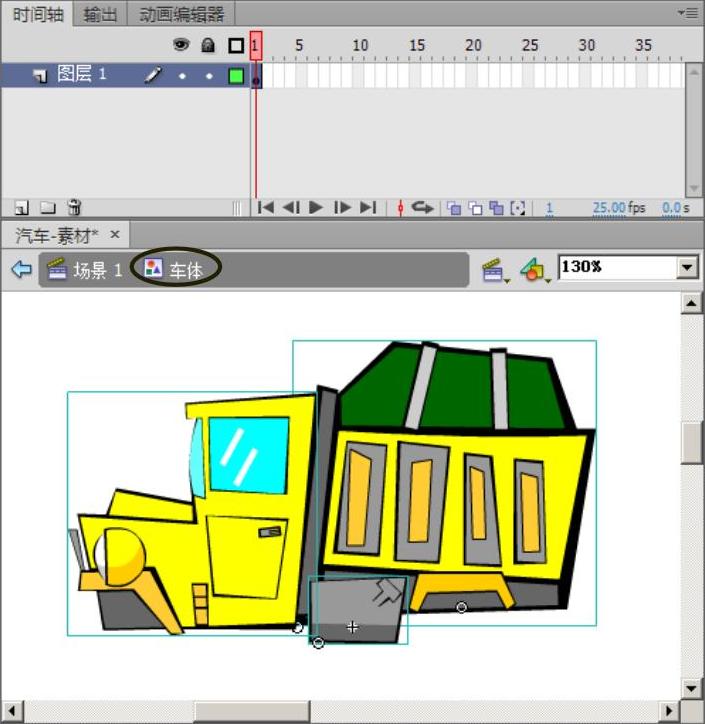Click the center frame icon
Screen dimensions: 705x724
tap(401, 208)
